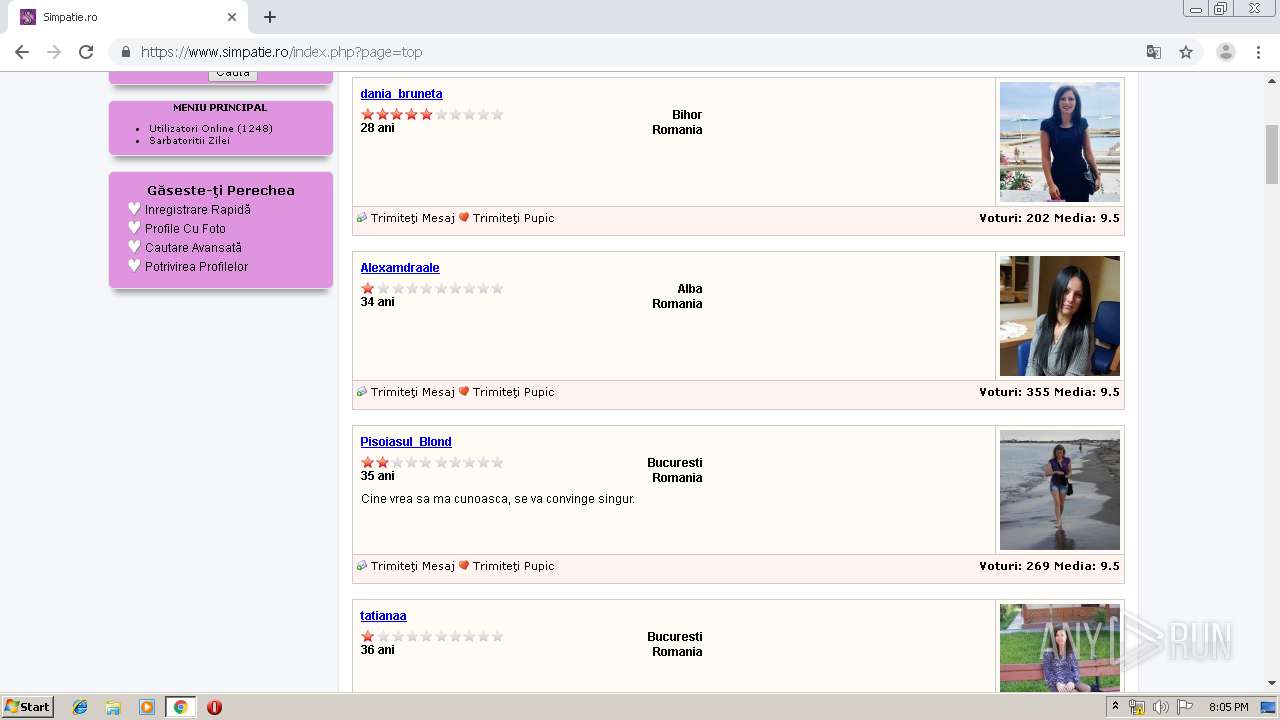Screen dimensions: 1280x720
Task: Open Cautare Avansată link
Action: [x=193, y=248]
